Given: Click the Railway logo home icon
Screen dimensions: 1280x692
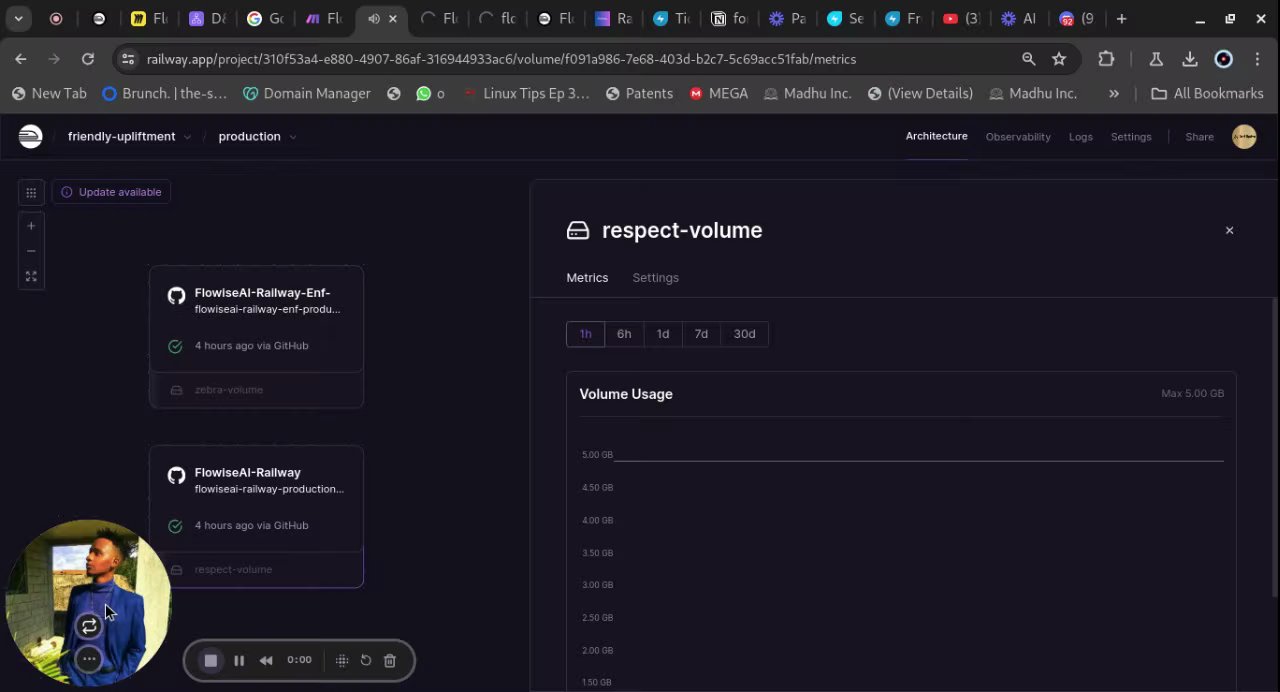Looking at the screenshot, I should click(x=31, y=136).
